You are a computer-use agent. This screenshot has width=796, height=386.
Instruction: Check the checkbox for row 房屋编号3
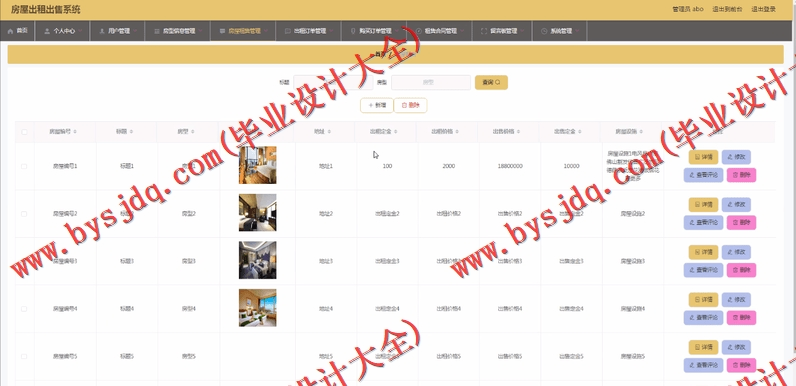(24, 261)
